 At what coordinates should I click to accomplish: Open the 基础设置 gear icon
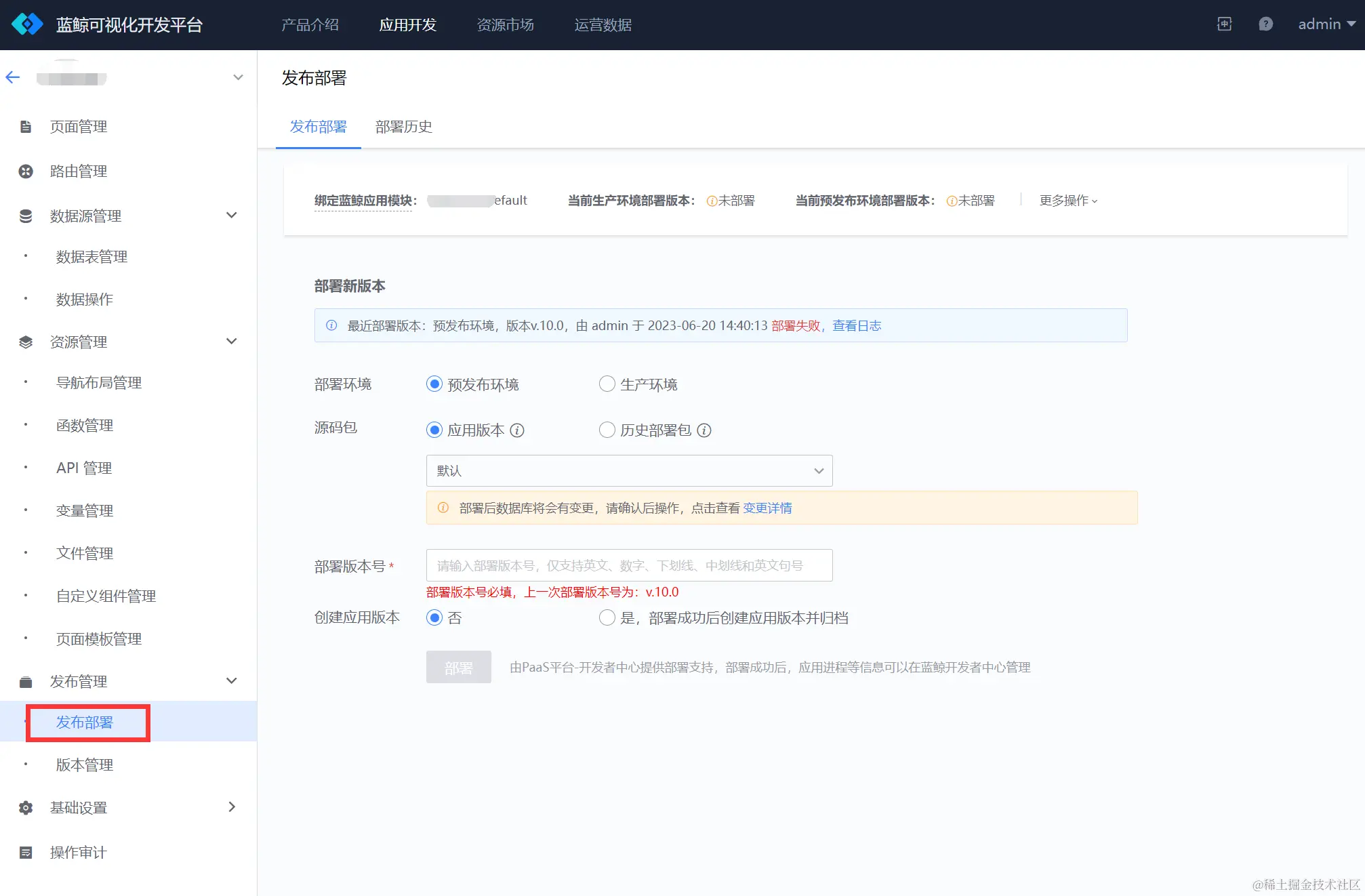(26, 807)
